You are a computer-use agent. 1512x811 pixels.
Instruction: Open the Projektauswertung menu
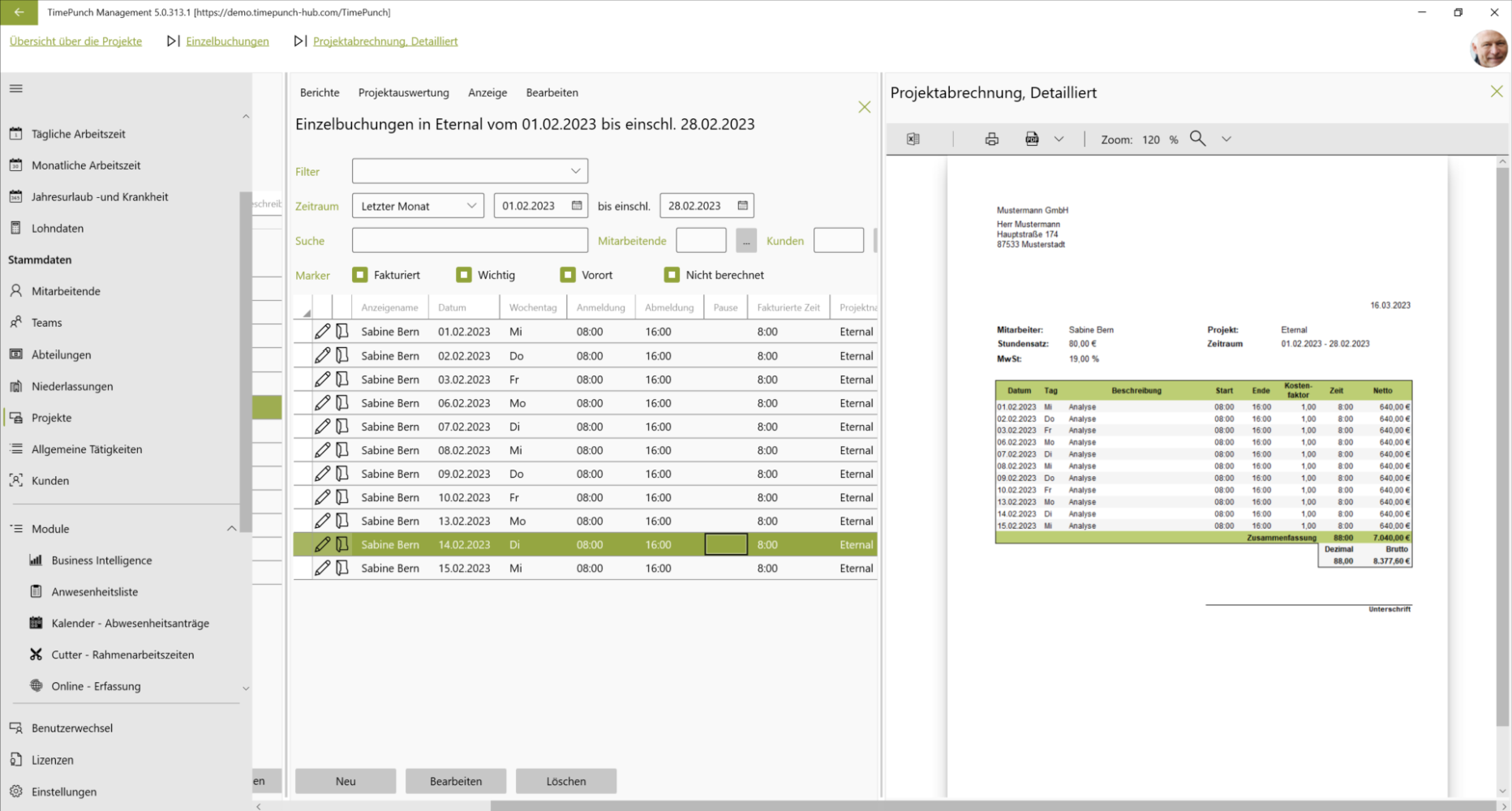(403, 92)
